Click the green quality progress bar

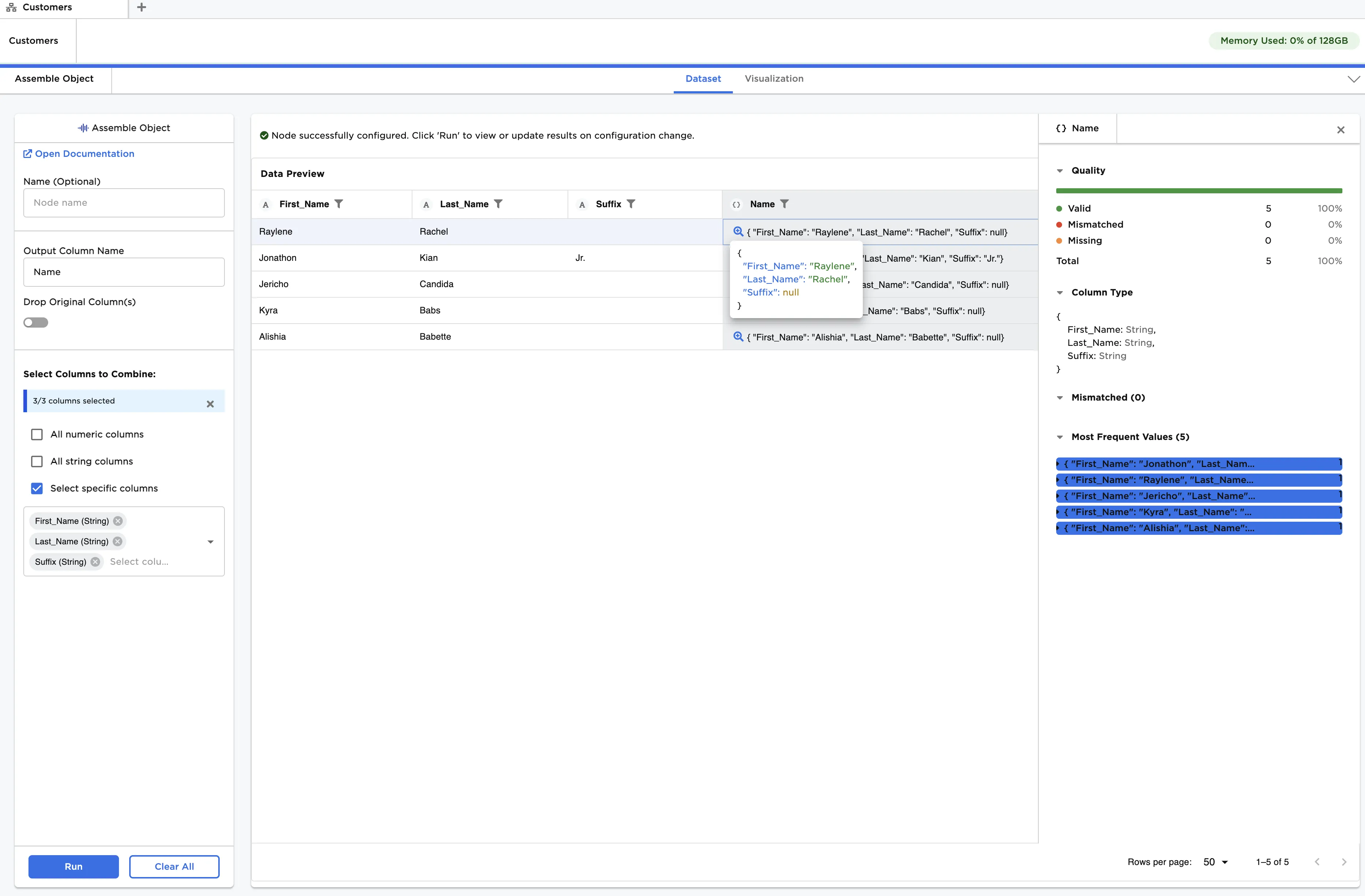click(x=1199, y=191)
